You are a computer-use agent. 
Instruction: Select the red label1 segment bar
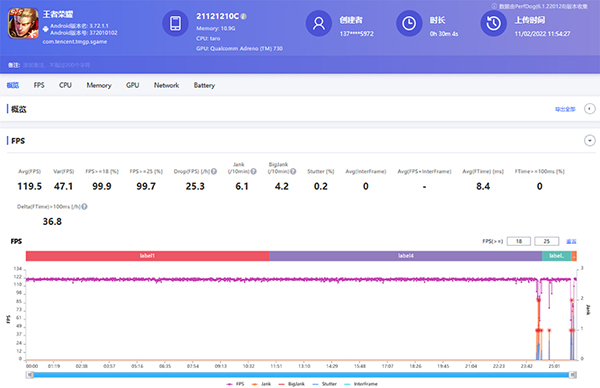point(148,256)
